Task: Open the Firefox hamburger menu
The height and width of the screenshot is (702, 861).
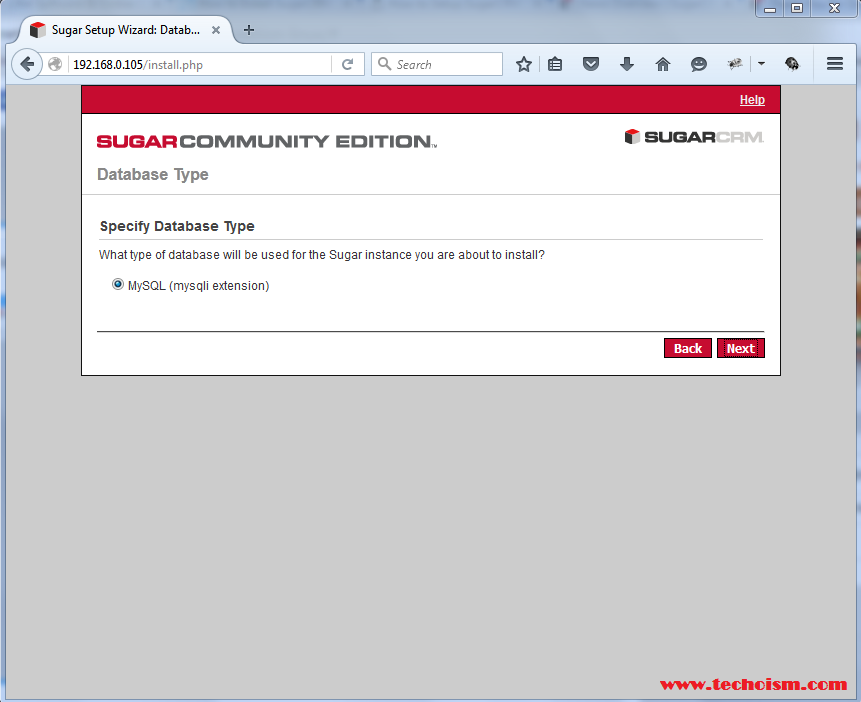Action: point(835,64)
